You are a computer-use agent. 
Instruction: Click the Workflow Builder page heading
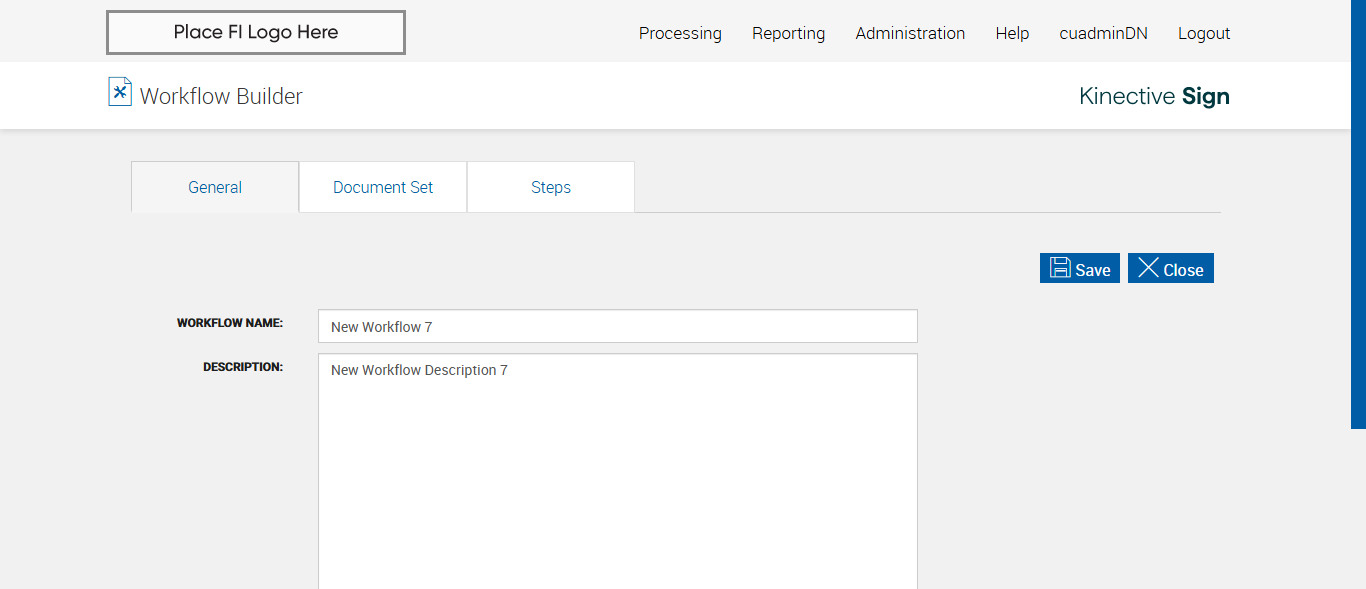(x=221, y=96)
